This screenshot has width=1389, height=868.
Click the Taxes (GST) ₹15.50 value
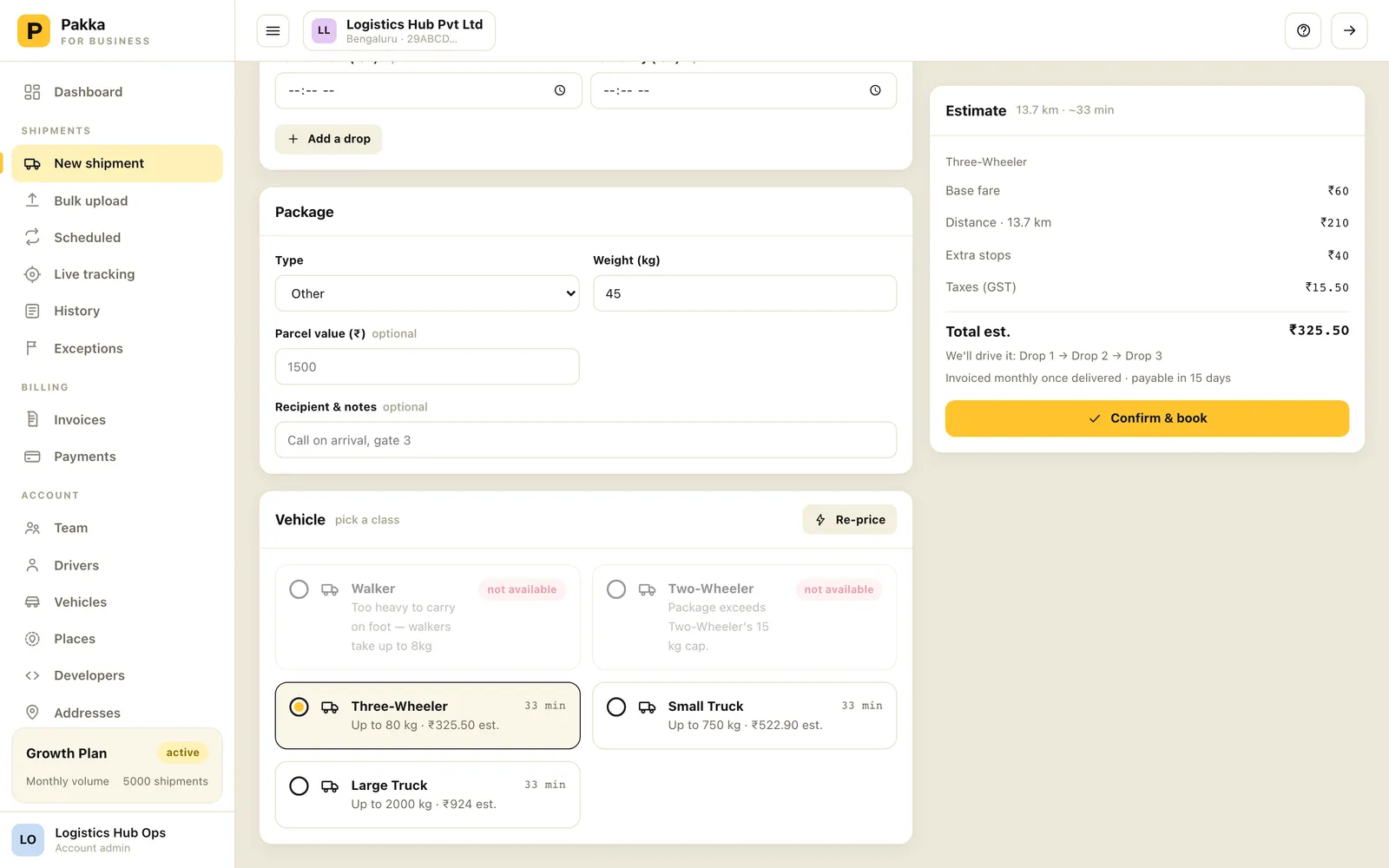(1326, 287)
